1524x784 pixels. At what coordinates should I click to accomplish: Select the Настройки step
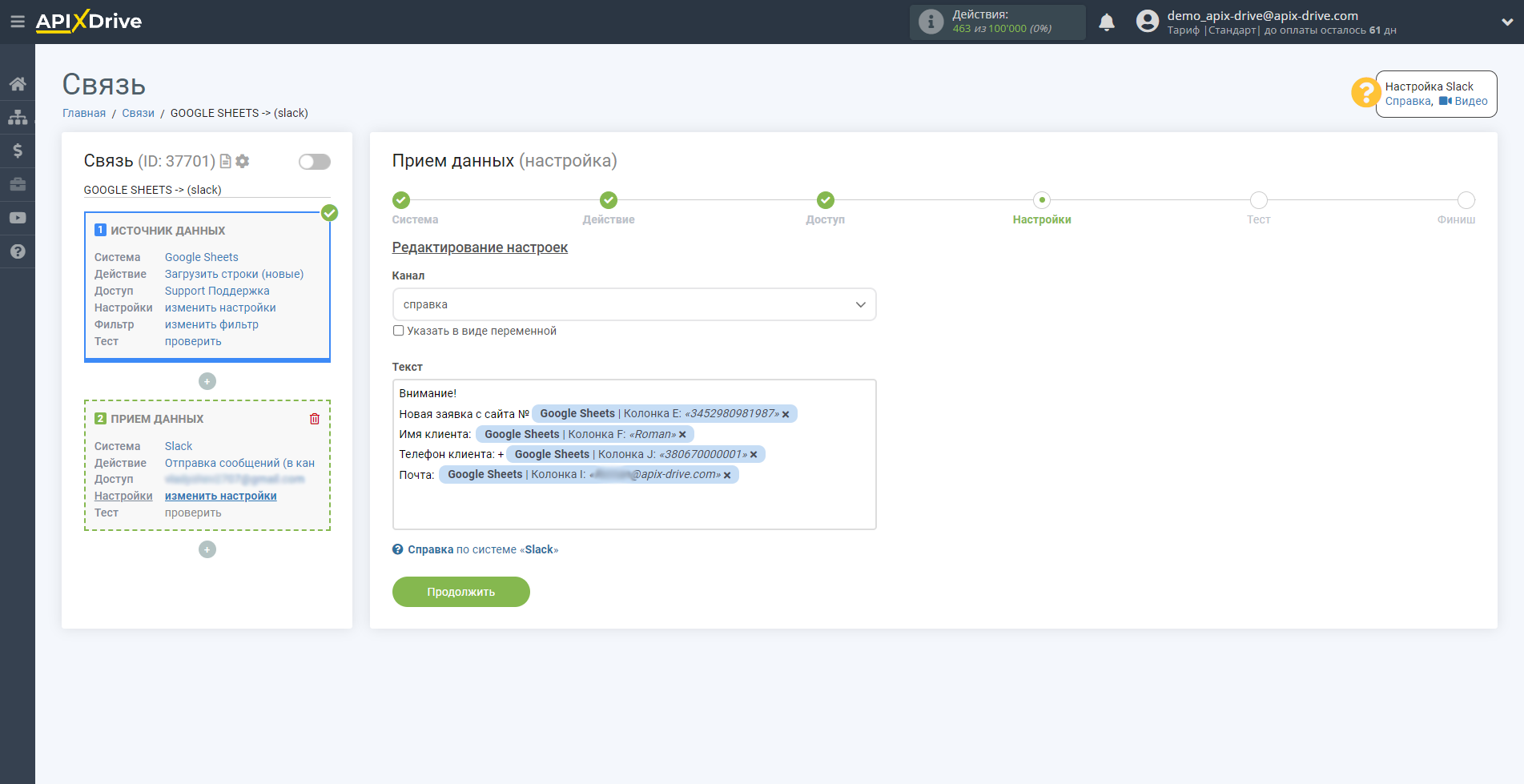coord(1042,200)
